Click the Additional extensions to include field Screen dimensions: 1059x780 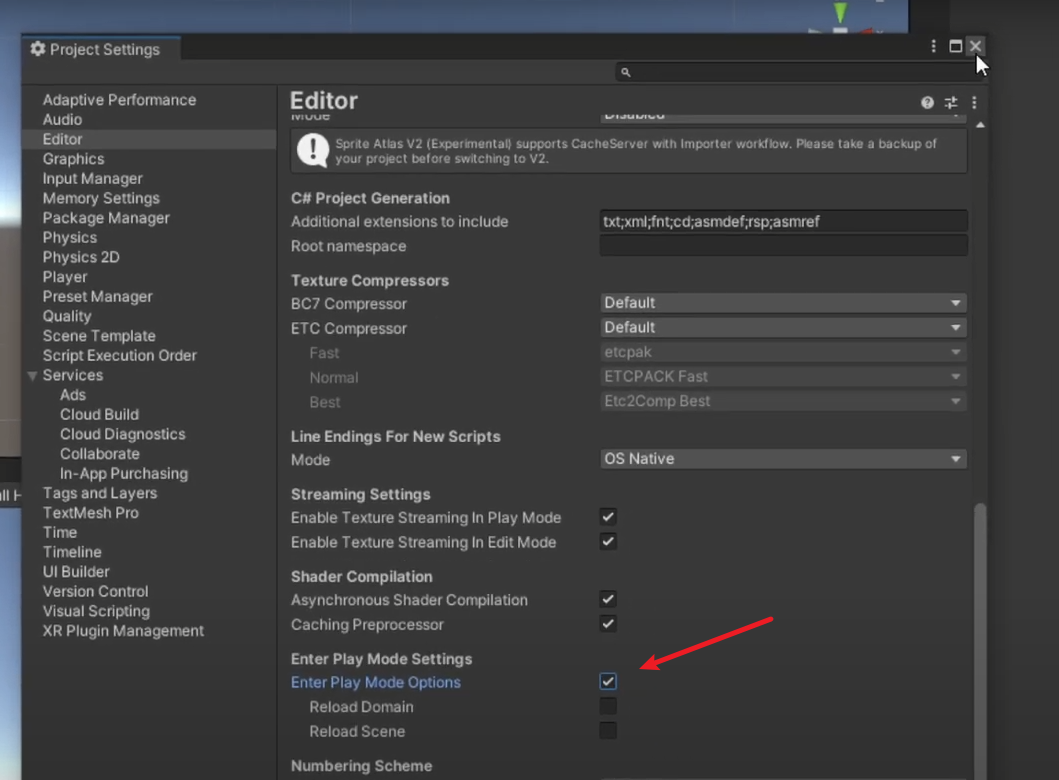click(783, 222)
